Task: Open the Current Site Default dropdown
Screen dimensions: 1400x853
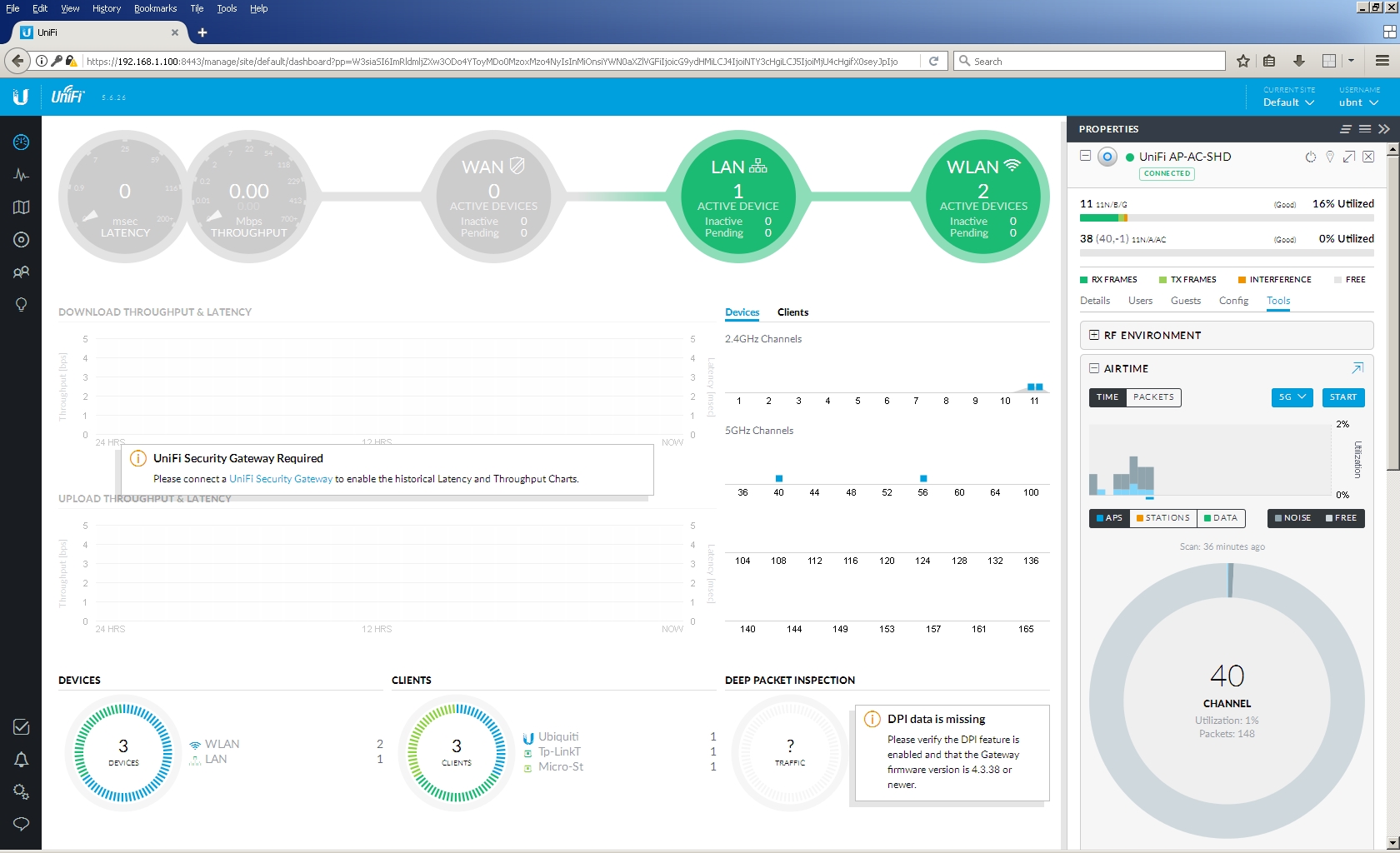Action: click(x=1288, y=102)
